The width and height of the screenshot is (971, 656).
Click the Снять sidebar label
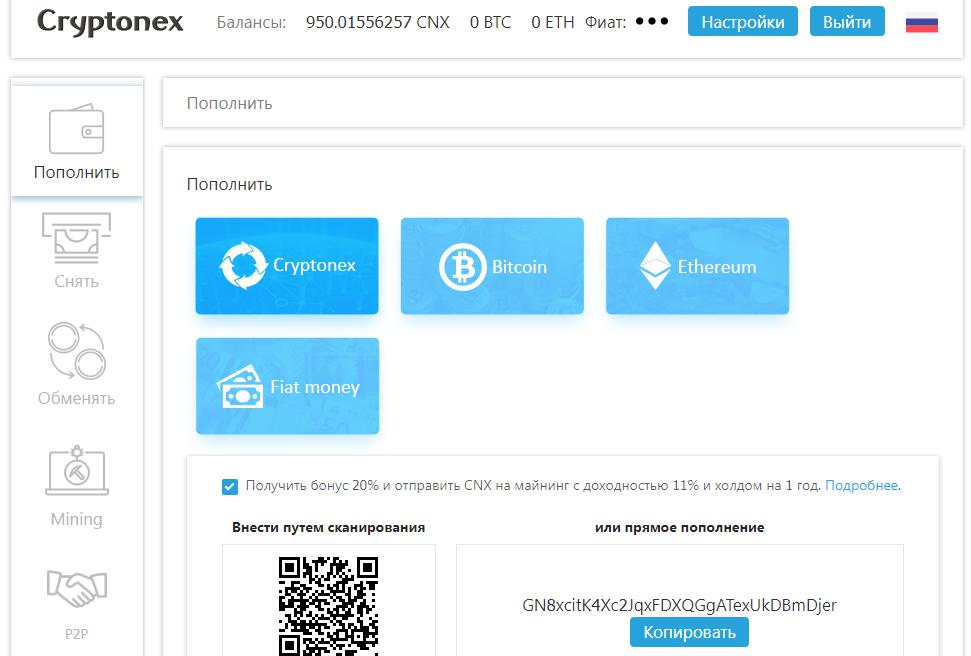(76, 281)
